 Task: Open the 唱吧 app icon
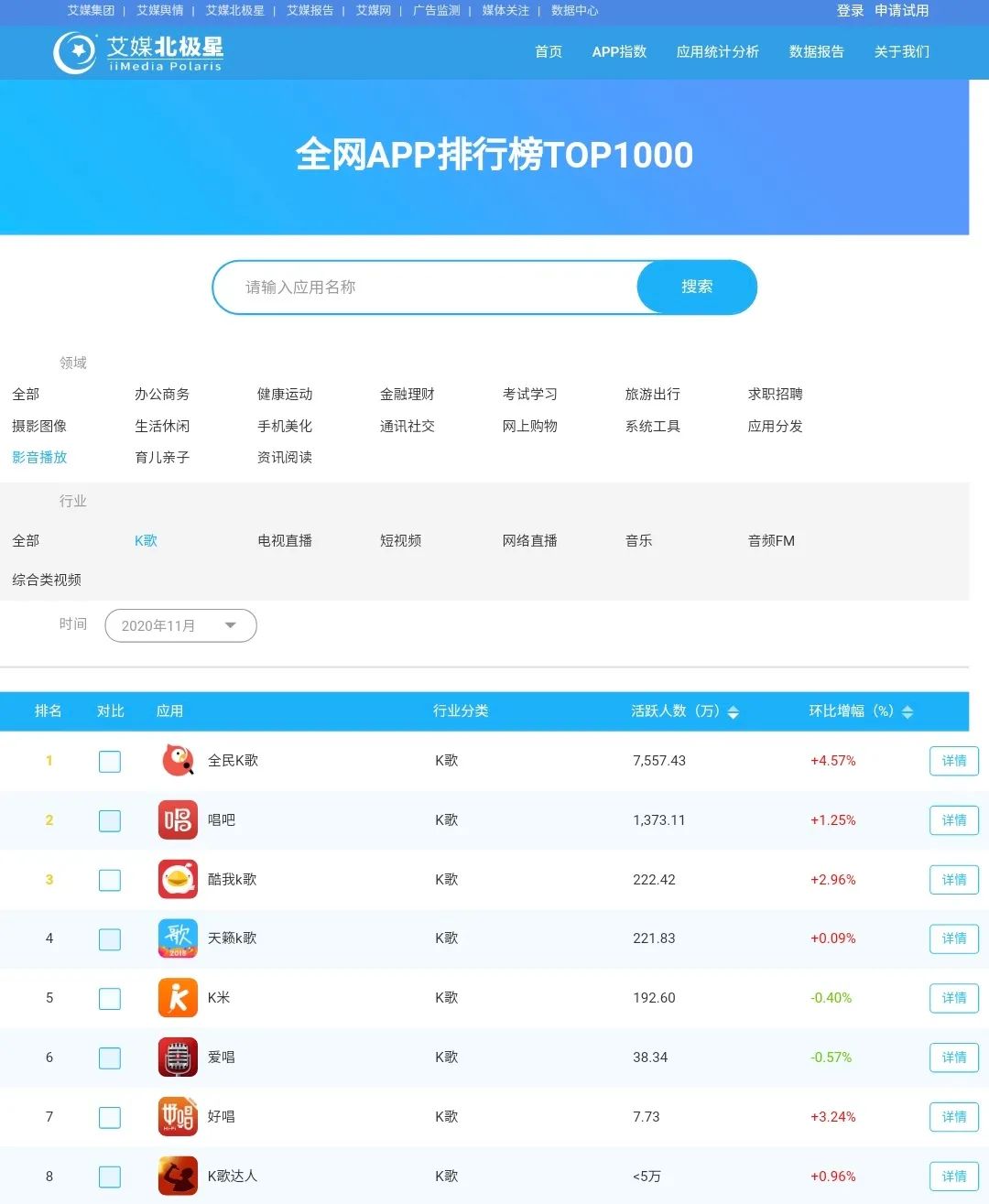click(178, 819)
